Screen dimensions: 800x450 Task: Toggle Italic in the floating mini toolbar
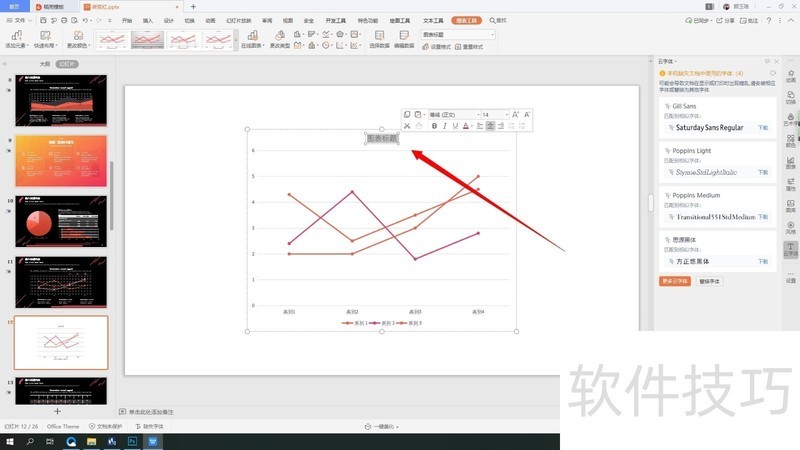point(445,126)
